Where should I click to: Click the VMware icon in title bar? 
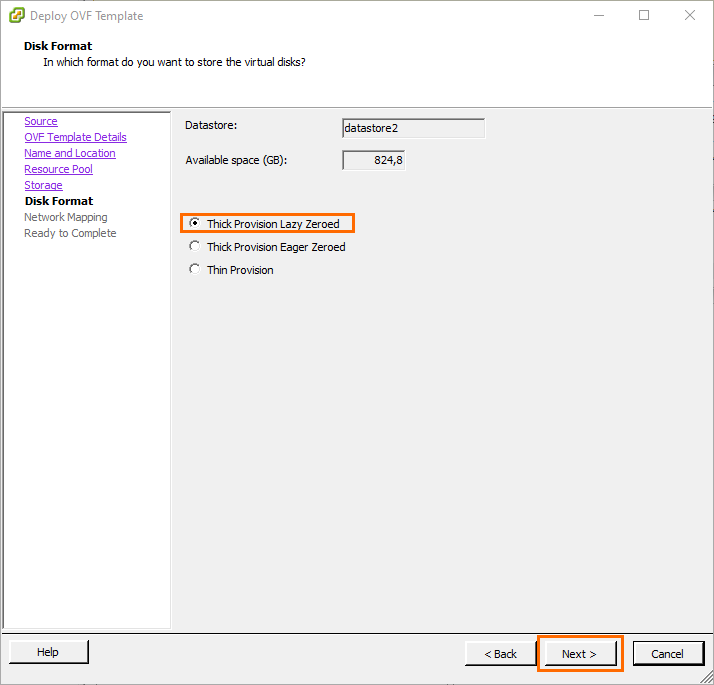[15, 16]
